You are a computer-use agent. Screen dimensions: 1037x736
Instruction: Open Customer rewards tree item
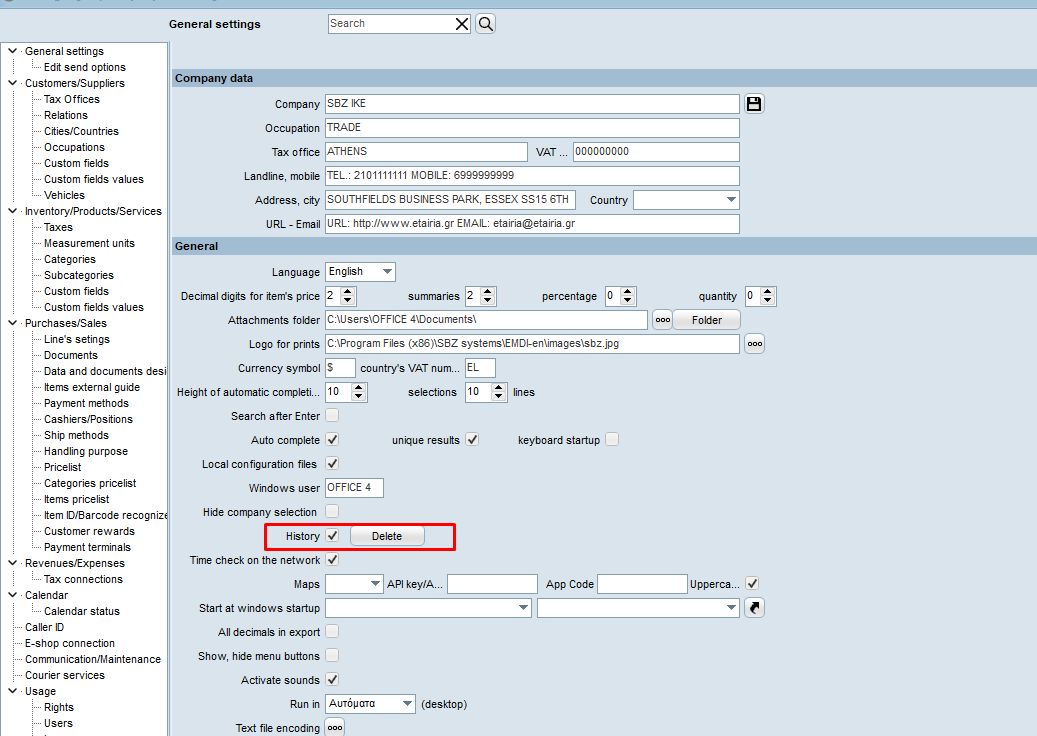(x=89, y=531)
